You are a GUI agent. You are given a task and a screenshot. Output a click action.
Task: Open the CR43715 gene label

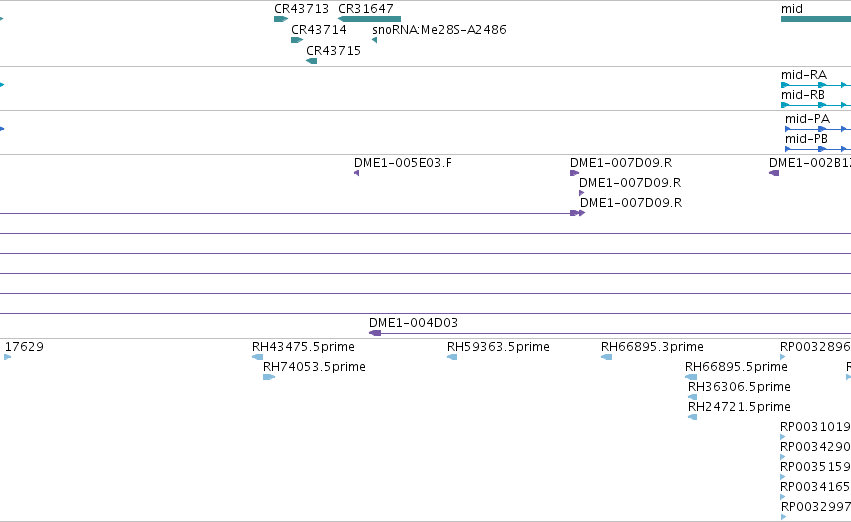click(x=333, y=50)
